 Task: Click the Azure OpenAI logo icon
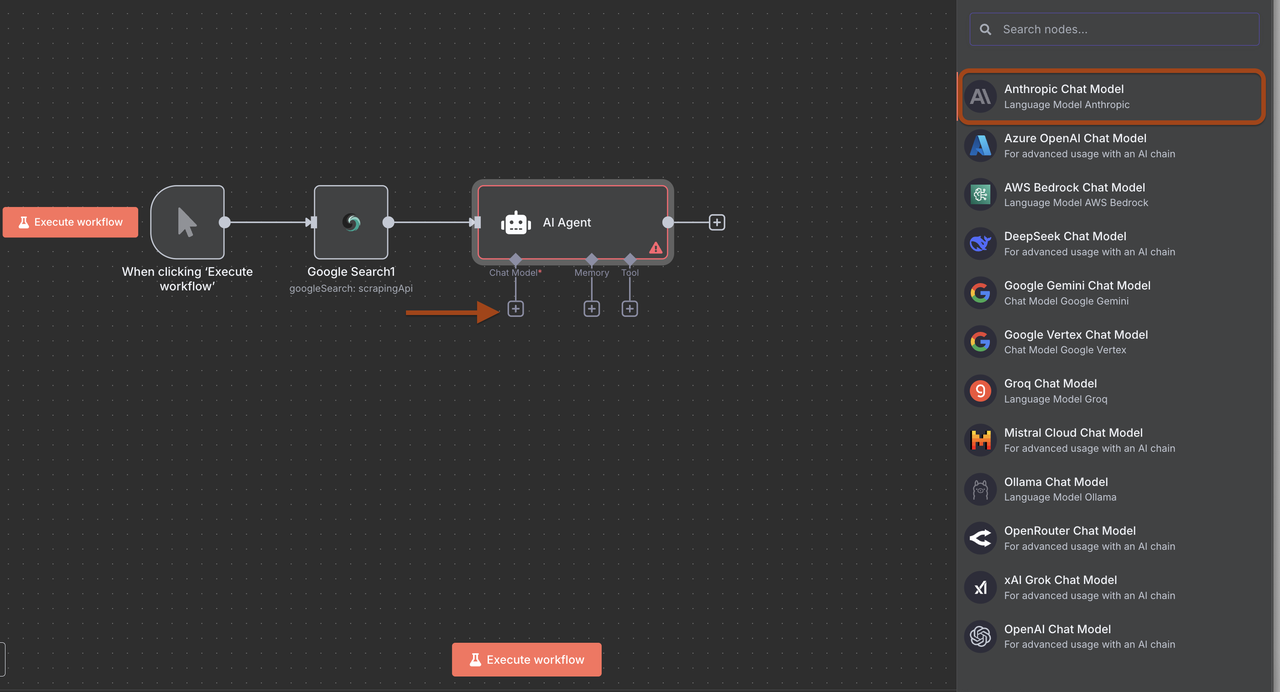pos(980,145)
